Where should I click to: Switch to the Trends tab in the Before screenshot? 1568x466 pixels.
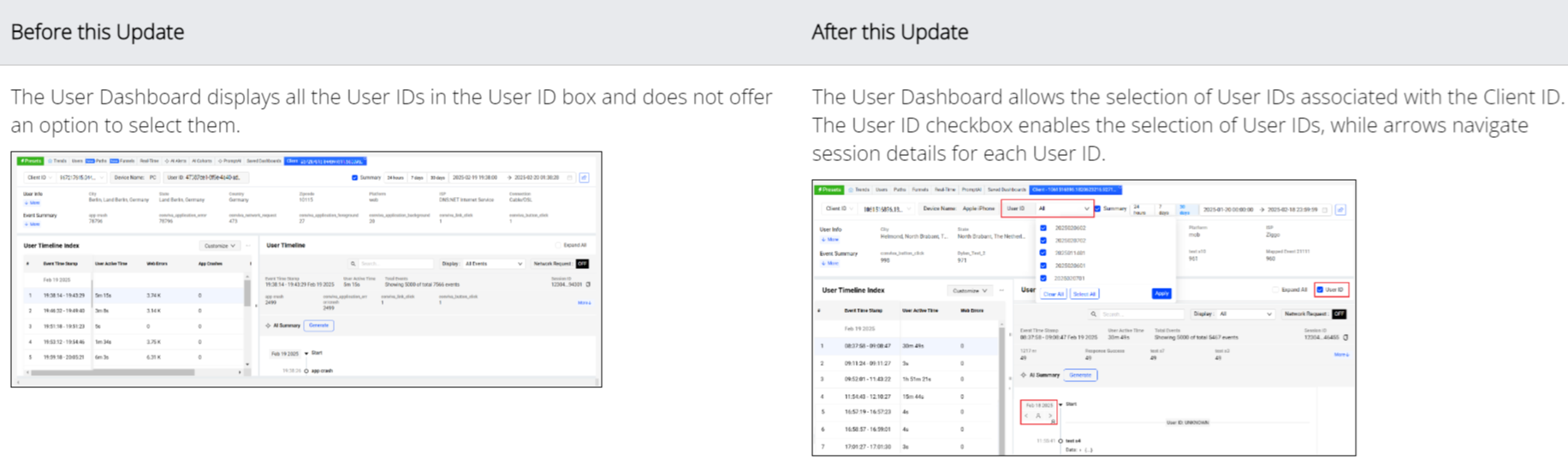pyautogui.click(x=57, y=161)
